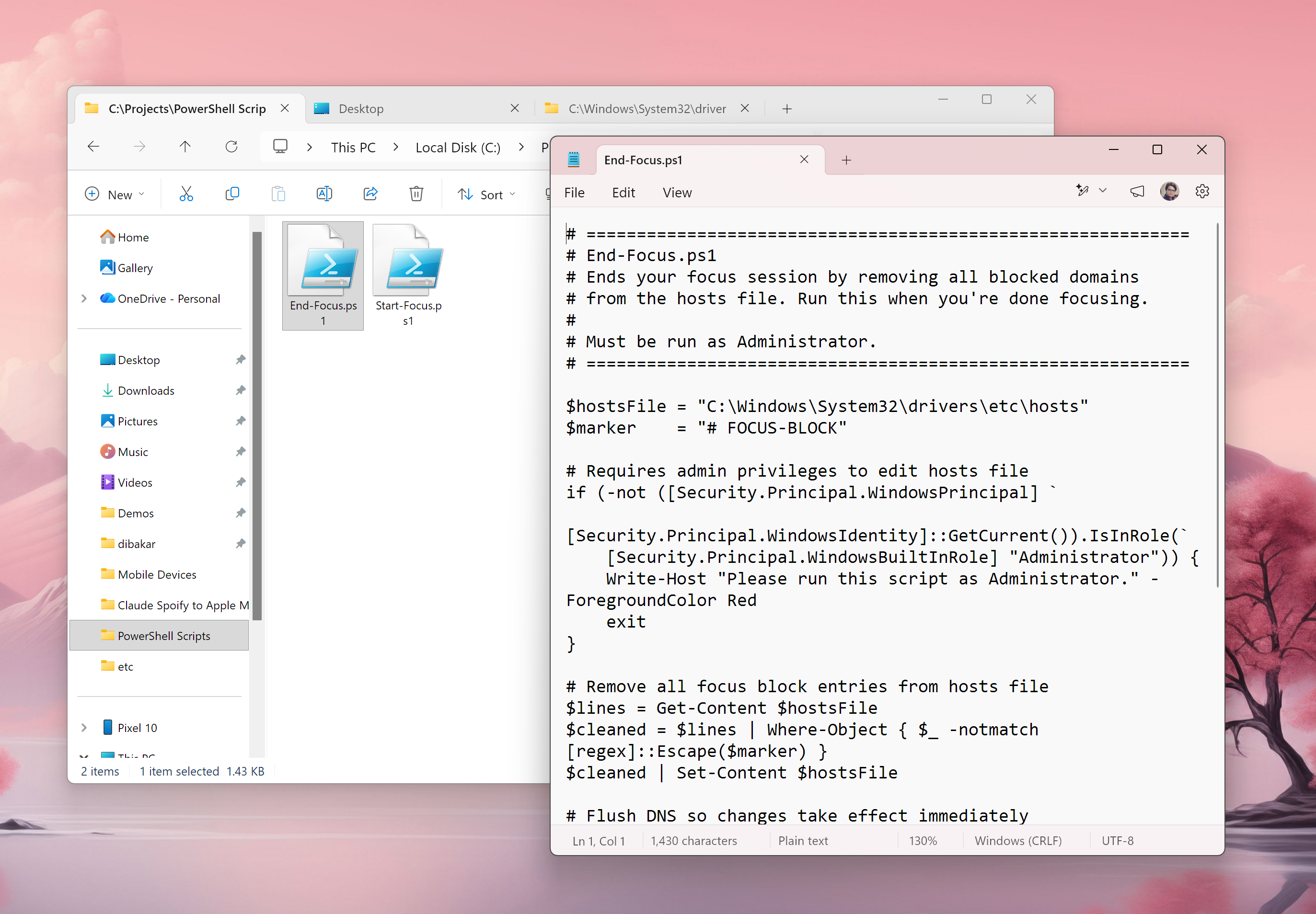1316x914 pixels.
Task: Click the Notepad vertical scrollbar
Action: pos(1217,405)
